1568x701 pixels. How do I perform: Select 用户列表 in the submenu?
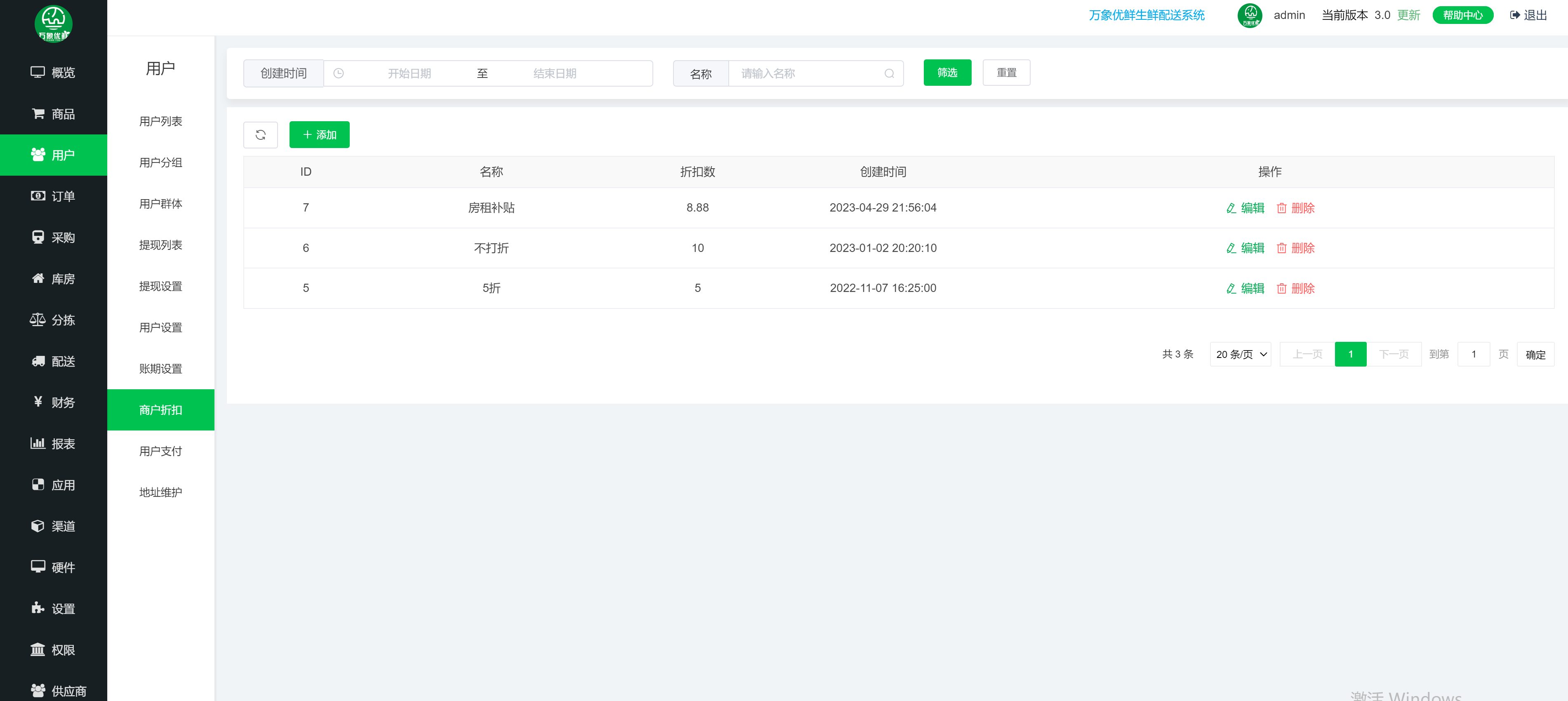coord(161,121)
